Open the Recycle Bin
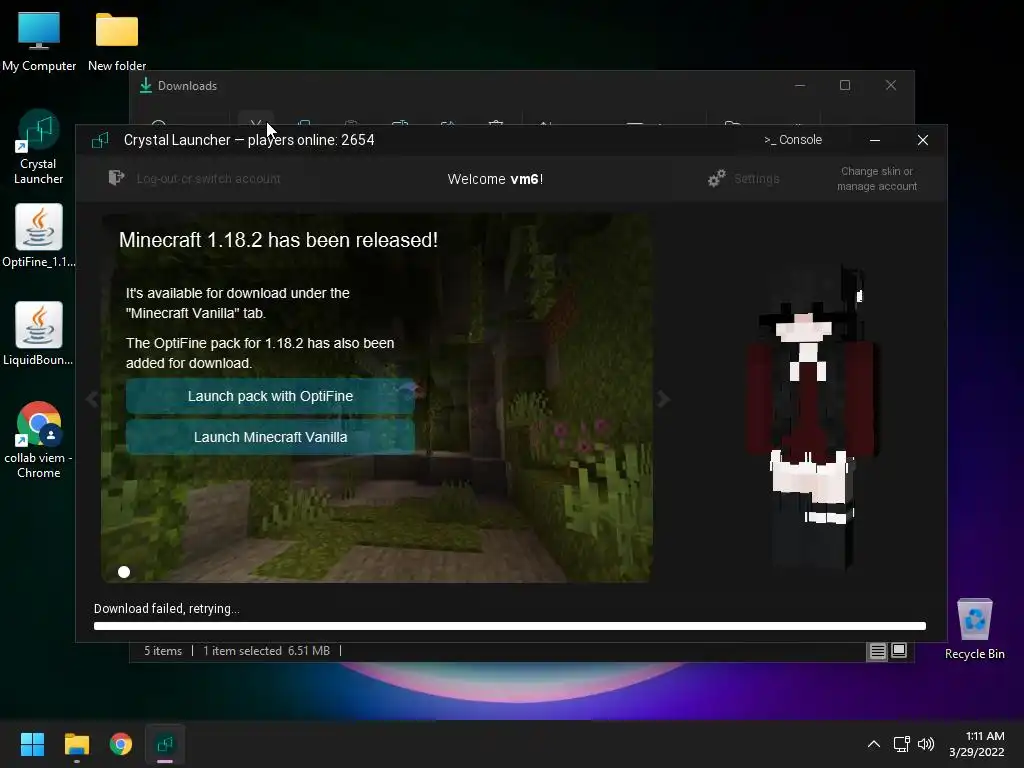This screenshot has width=1024, height=768. (x=974, y=629)
